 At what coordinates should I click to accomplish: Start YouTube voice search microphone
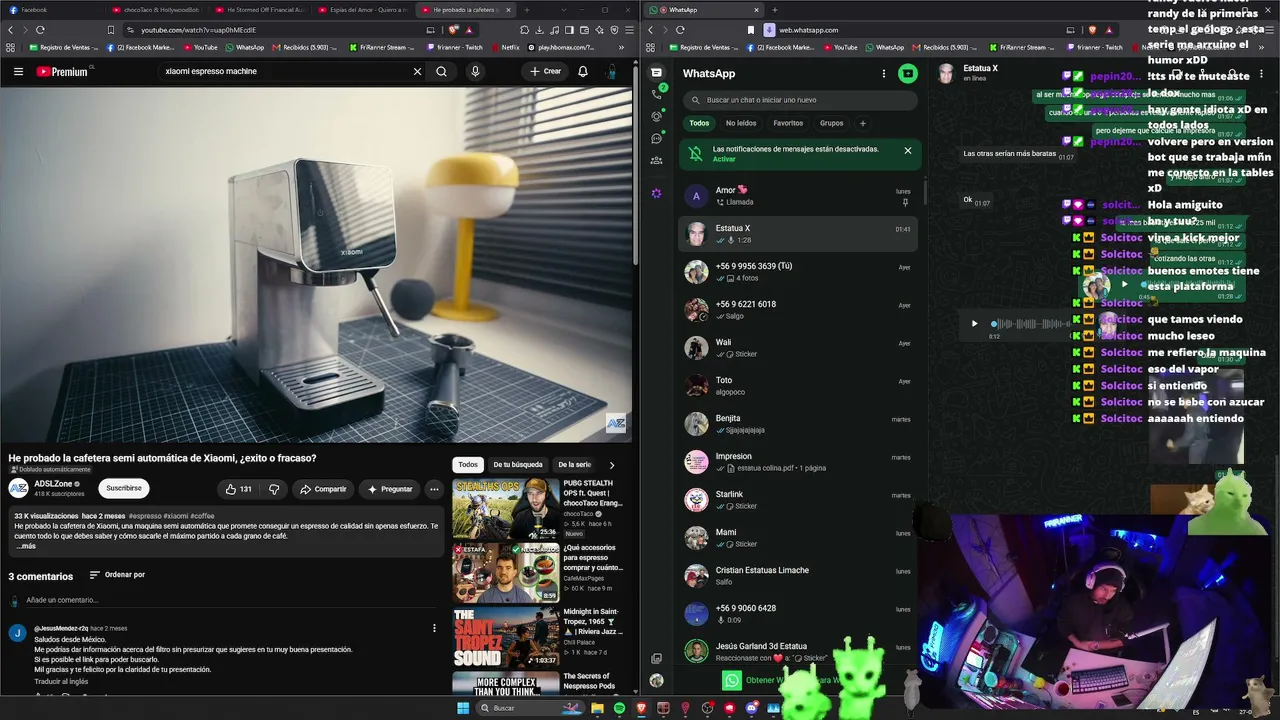click(475, 72)
